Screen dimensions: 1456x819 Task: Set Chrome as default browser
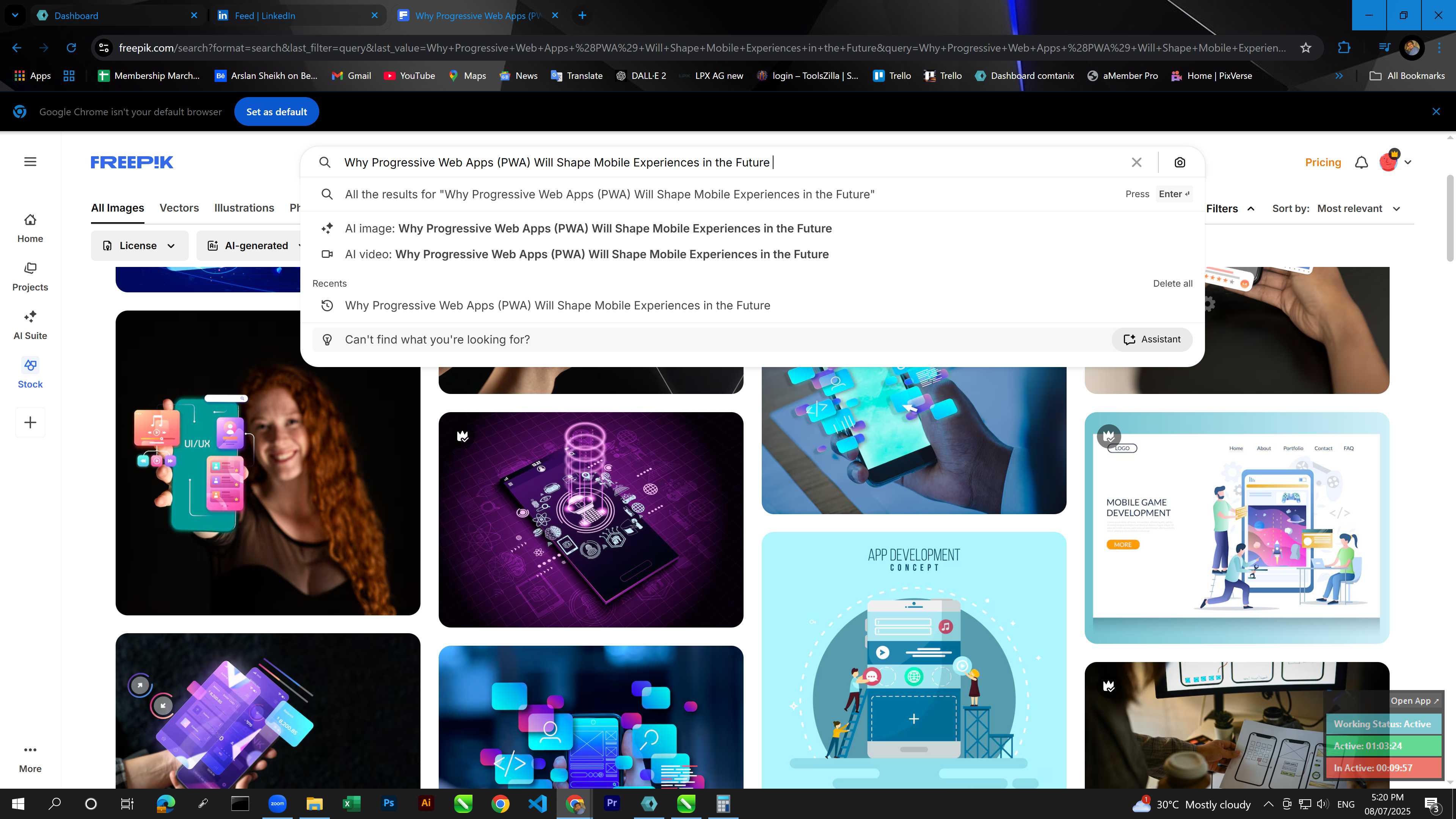(x=276, y=112)
